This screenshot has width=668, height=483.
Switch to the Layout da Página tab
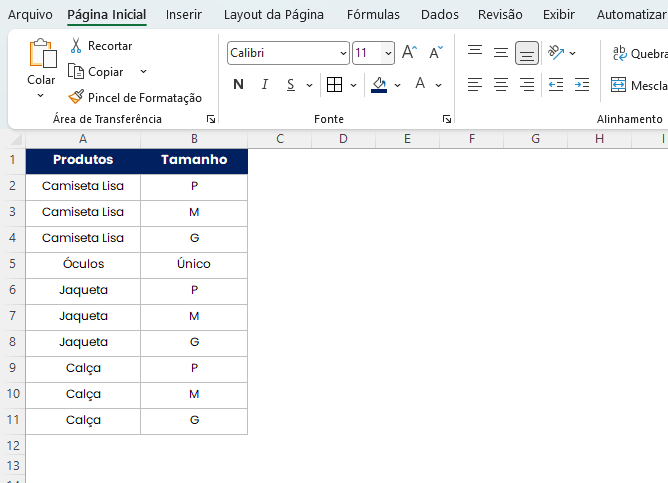point(274,14)
